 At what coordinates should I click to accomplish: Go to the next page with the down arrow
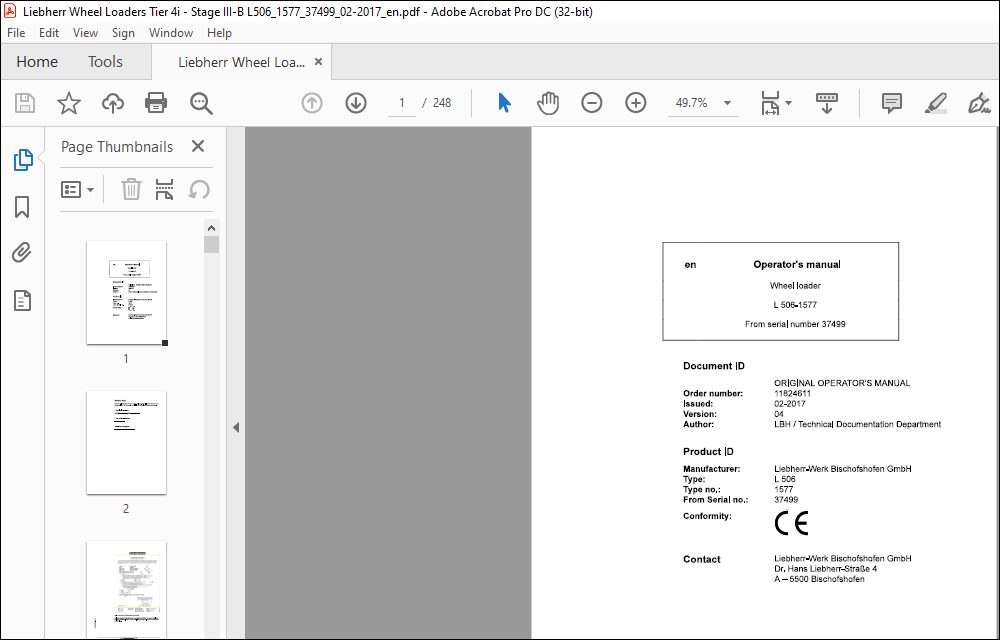point(356,103)
